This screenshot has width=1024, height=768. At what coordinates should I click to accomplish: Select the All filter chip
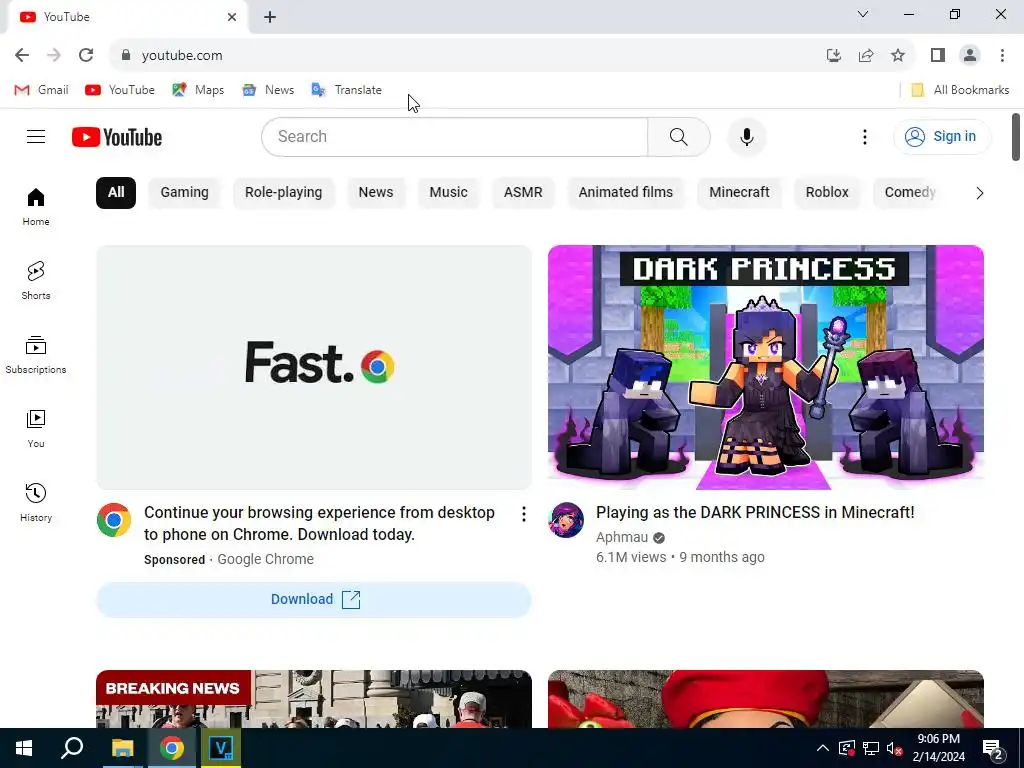(x=116, y=193)
